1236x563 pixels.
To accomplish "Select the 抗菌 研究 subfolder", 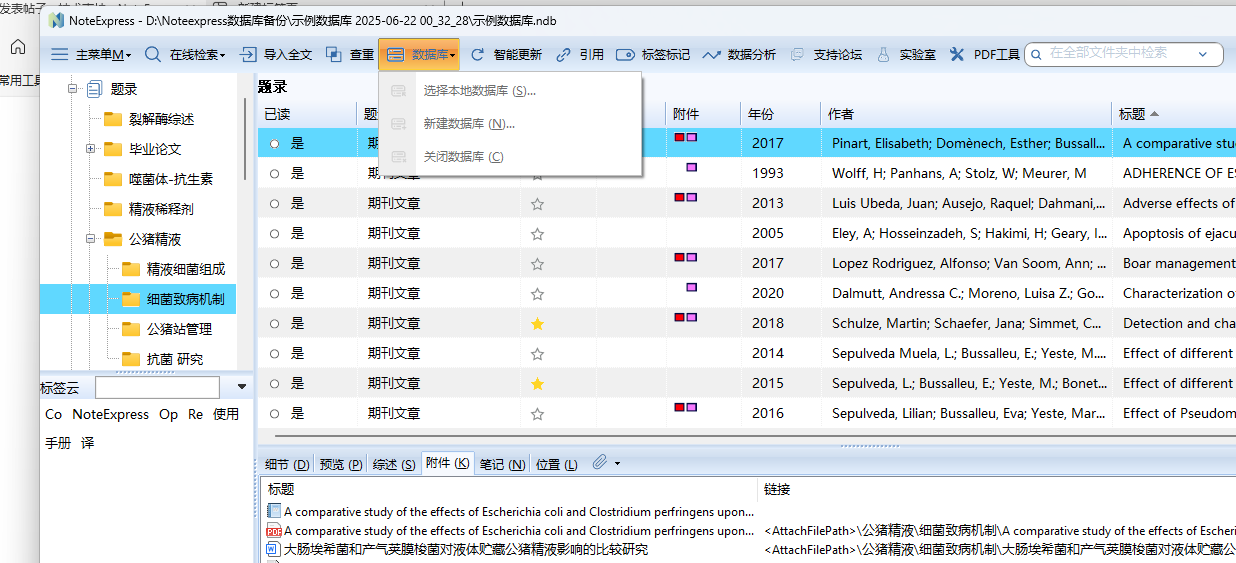I will [162, 359].
